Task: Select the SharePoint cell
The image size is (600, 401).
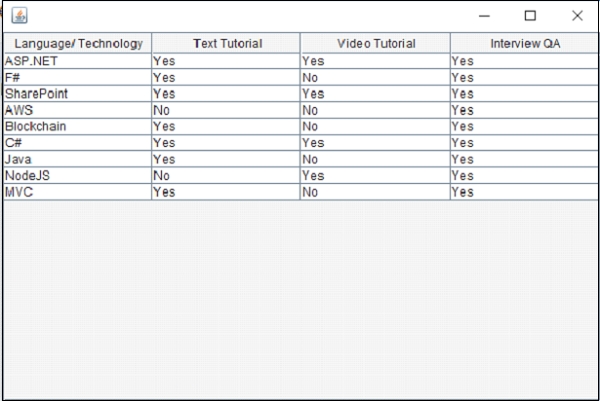Action: pos(77,94)
